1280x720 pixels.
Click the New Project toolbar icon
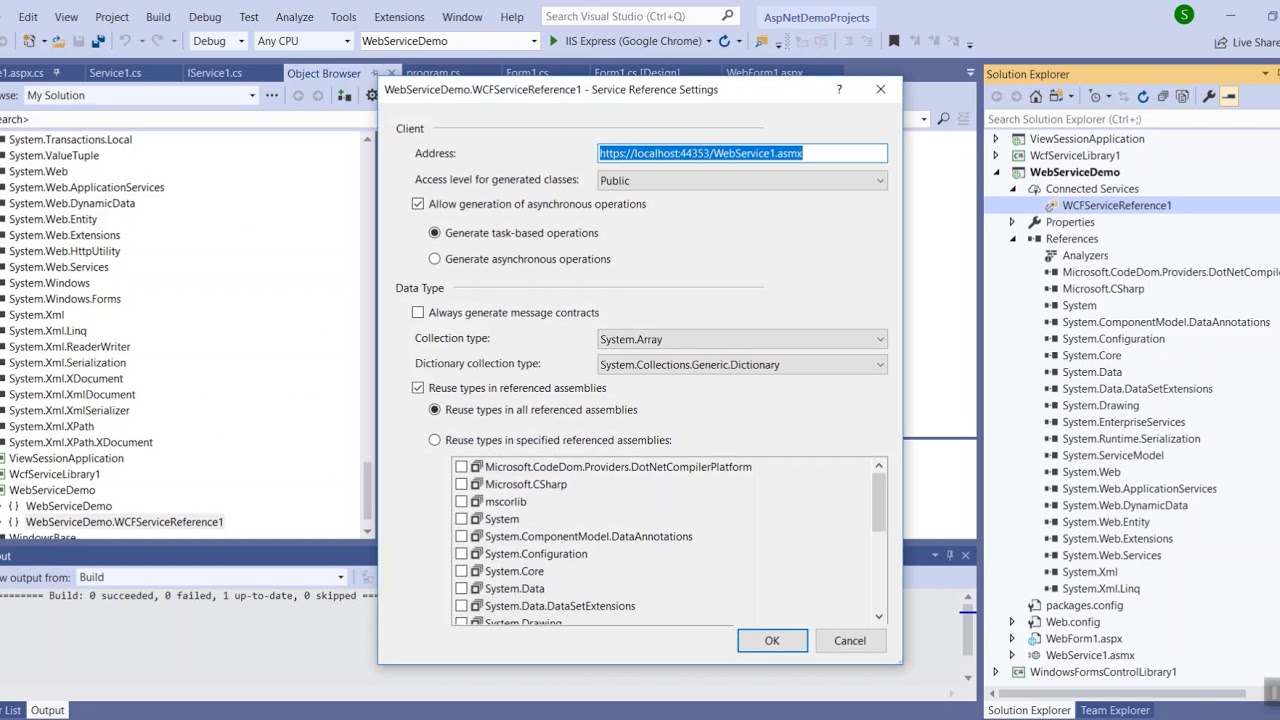pos(30,41)
